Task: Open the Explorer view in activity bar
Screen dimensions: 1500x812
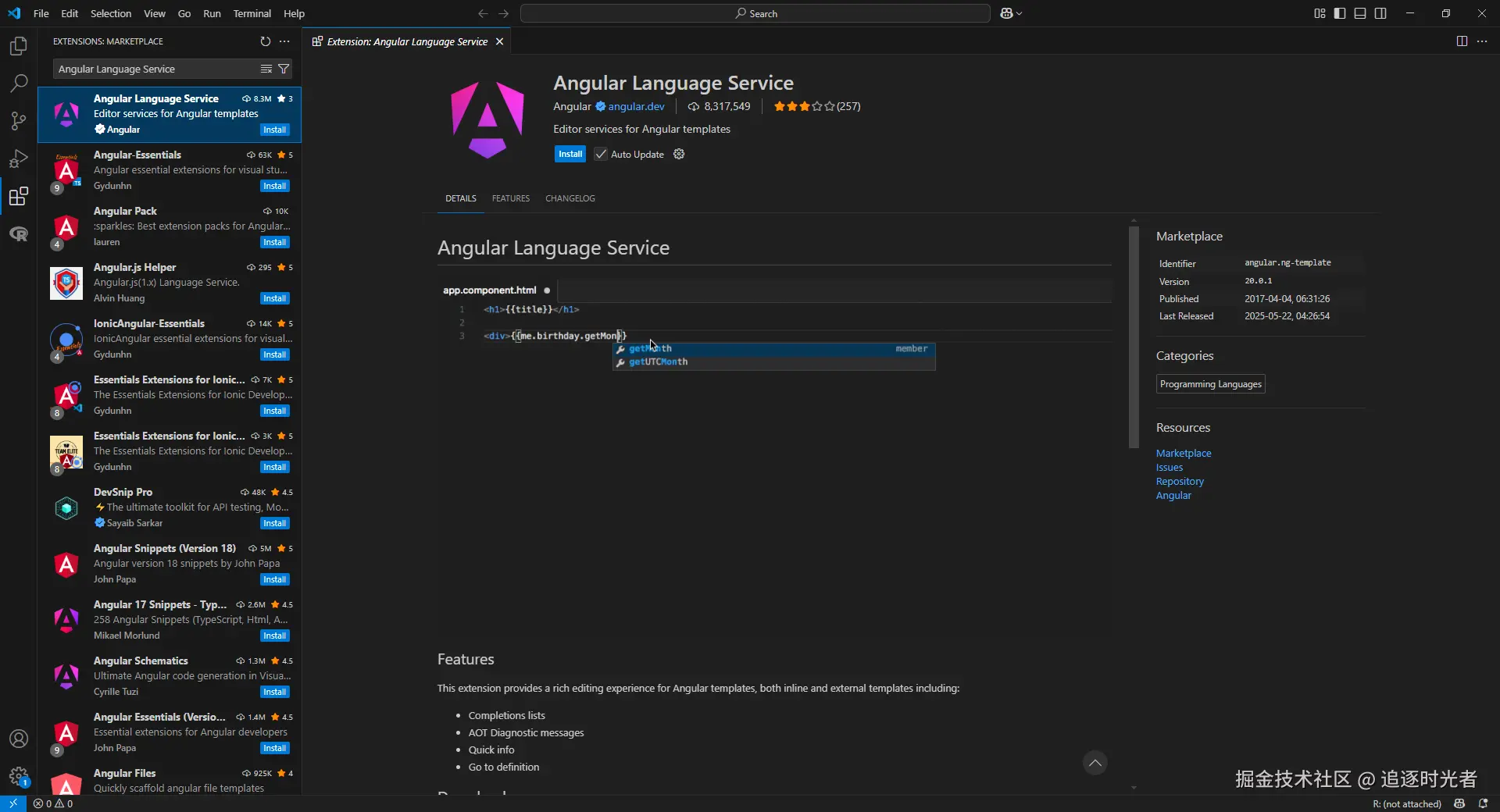Action: click(x=19, y=46)
